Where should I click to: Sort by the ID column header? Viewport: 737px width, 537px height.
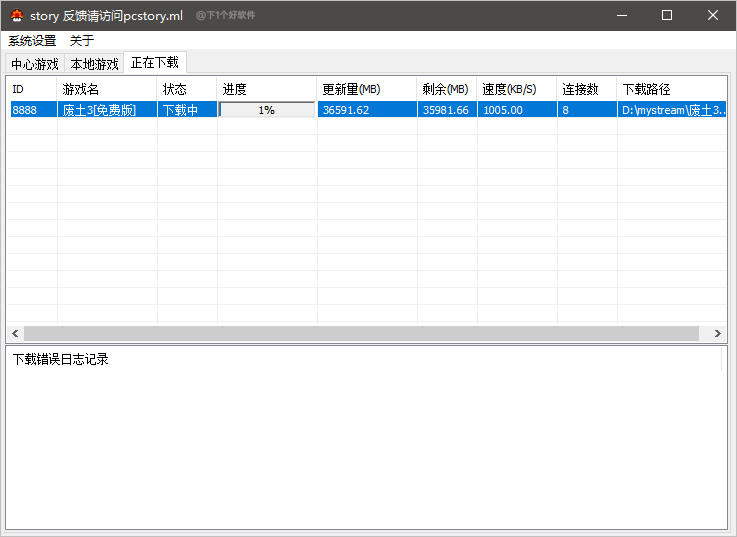pos(32,89)
